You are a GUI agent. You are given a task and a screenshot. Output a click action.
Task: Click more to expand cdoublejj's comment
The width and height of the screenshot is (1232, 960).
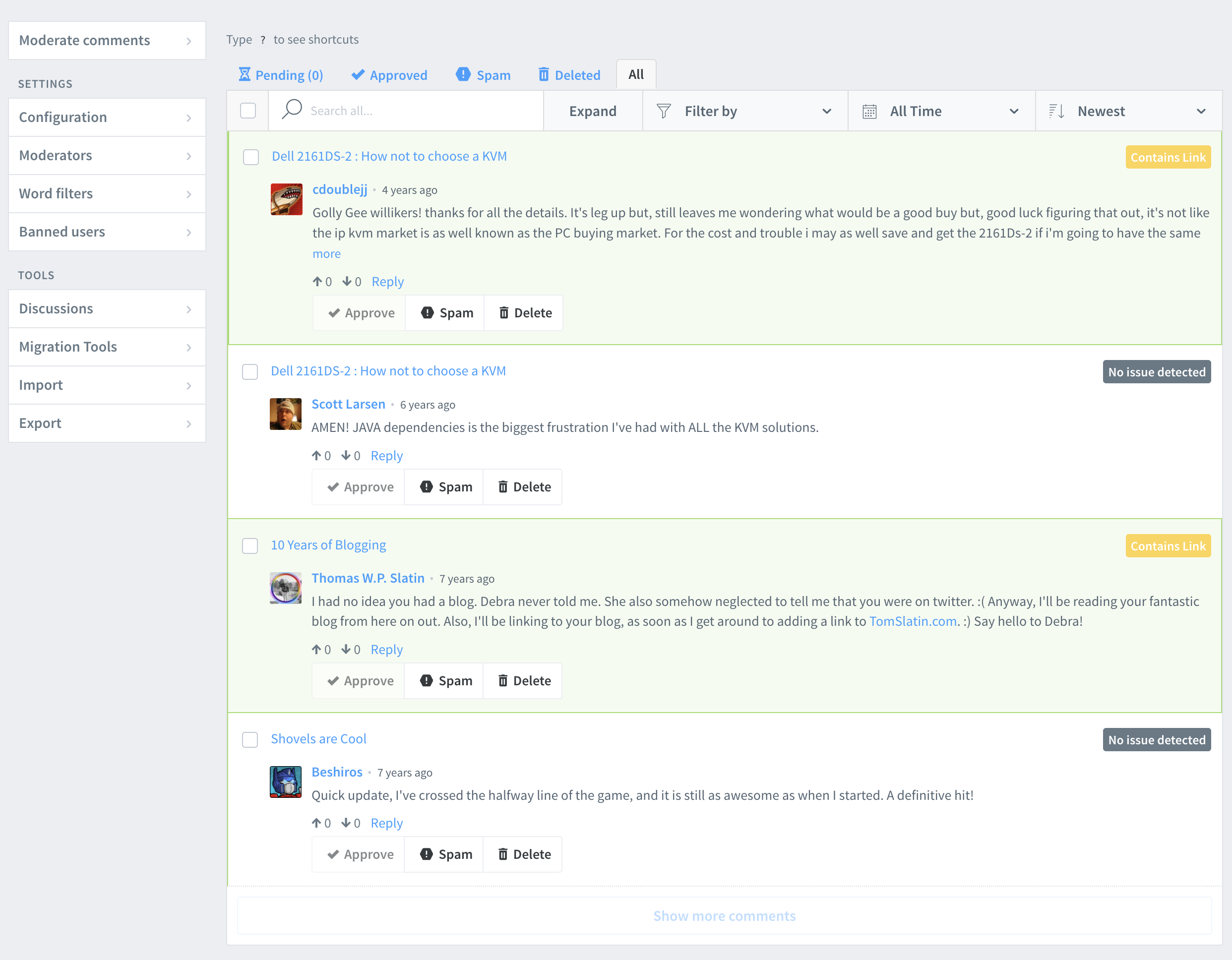pyautogui.click(x=327, y=254)
